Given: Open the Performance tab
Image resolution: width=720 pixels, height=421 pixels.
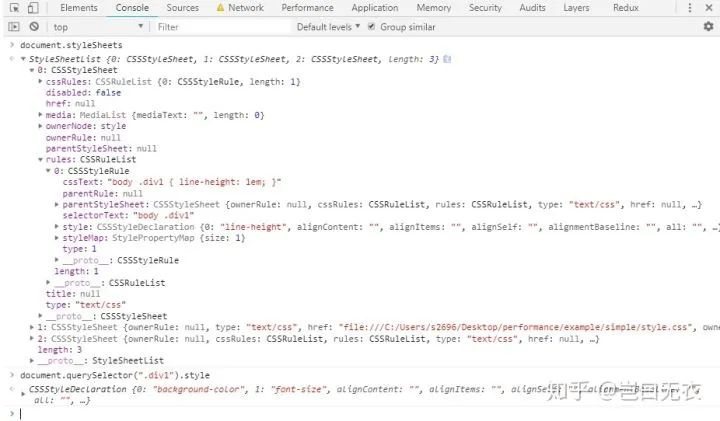Looking at the screenshot, I should point(307,8).
